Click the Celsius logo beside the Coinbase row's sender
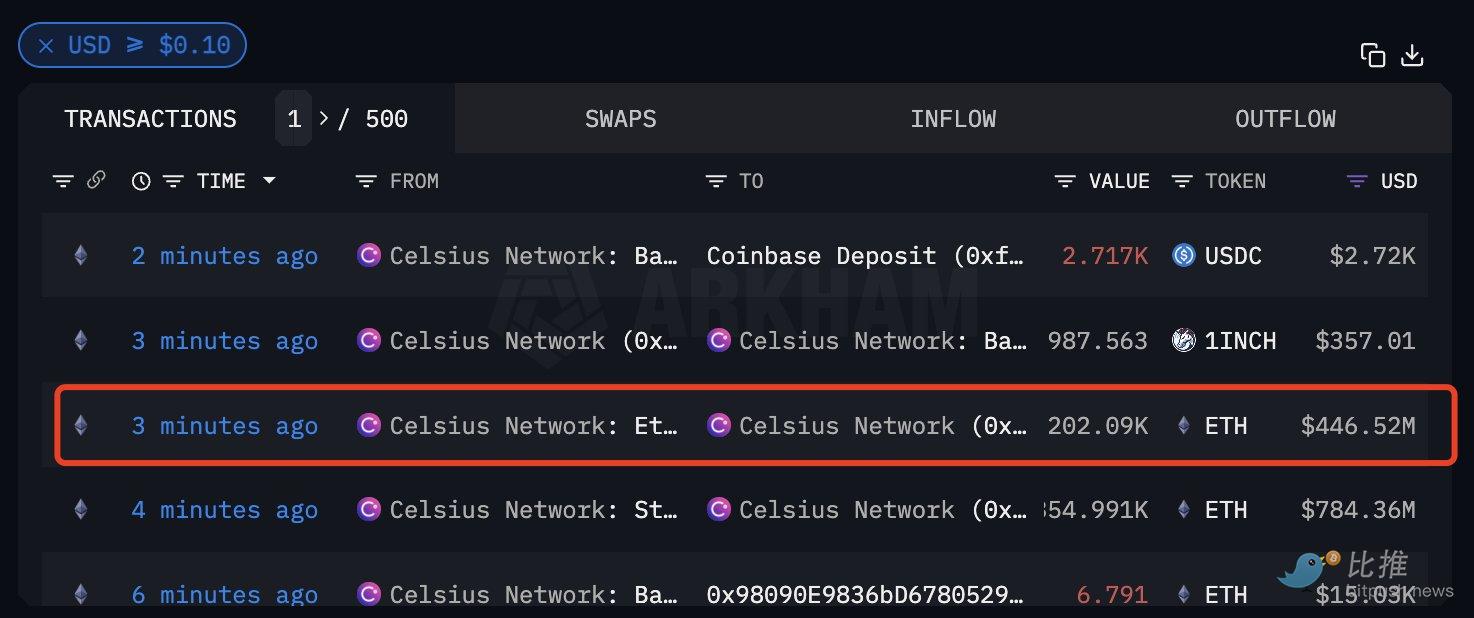 [x=369, y=255]
